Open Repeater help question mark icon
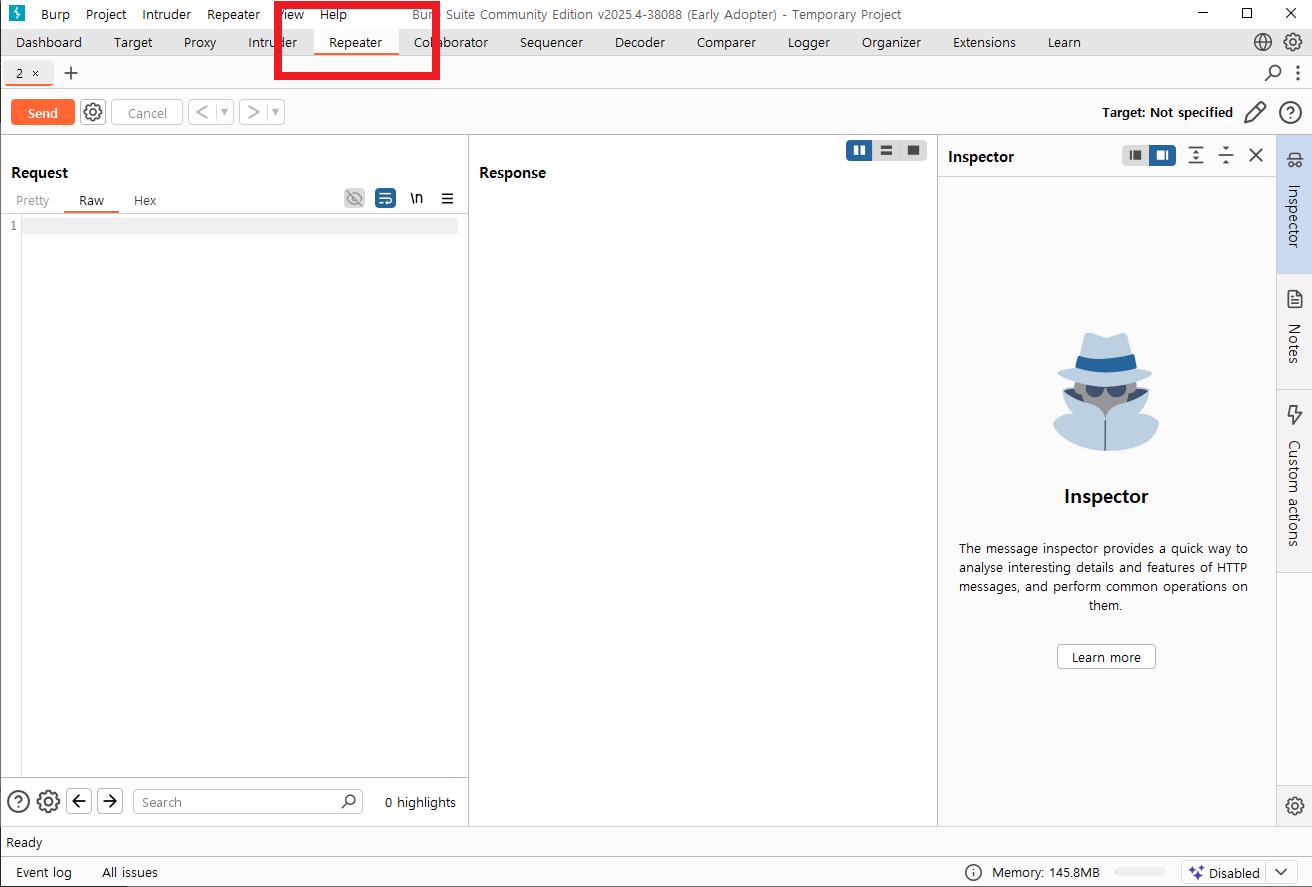The height and width of the screenshot is (887, 1312). coord(1290,113)
